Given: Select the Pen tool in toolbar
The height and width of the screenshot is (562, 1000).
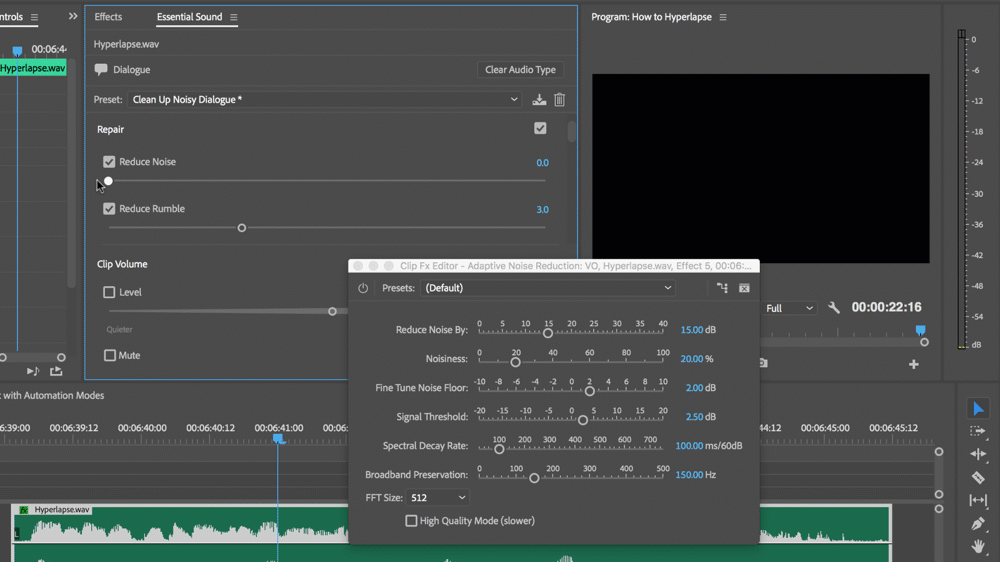Looking at the screenshot, I should (x=978, y=524).
